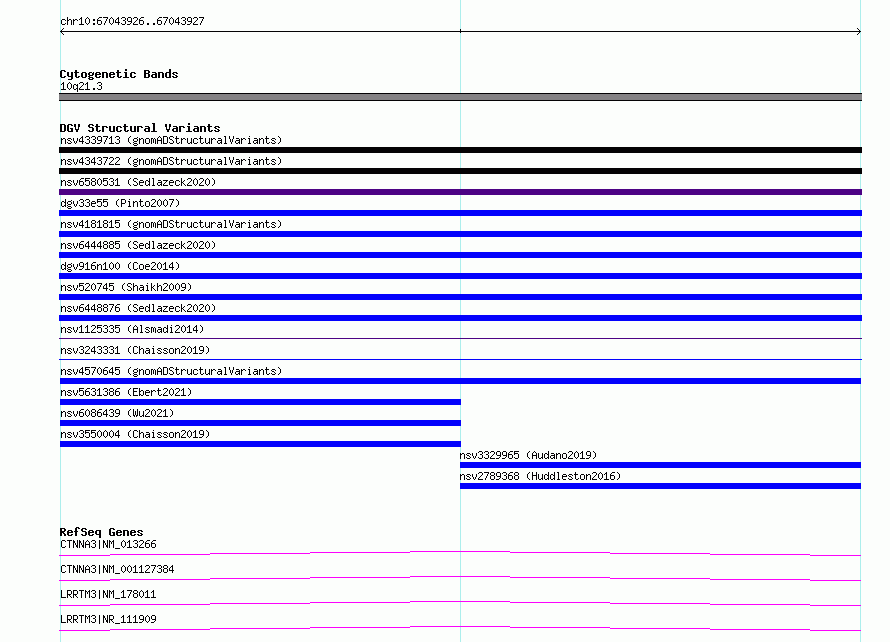Click the blue bar under nsv6444885

pyautogui.click(x=460, y=255)
